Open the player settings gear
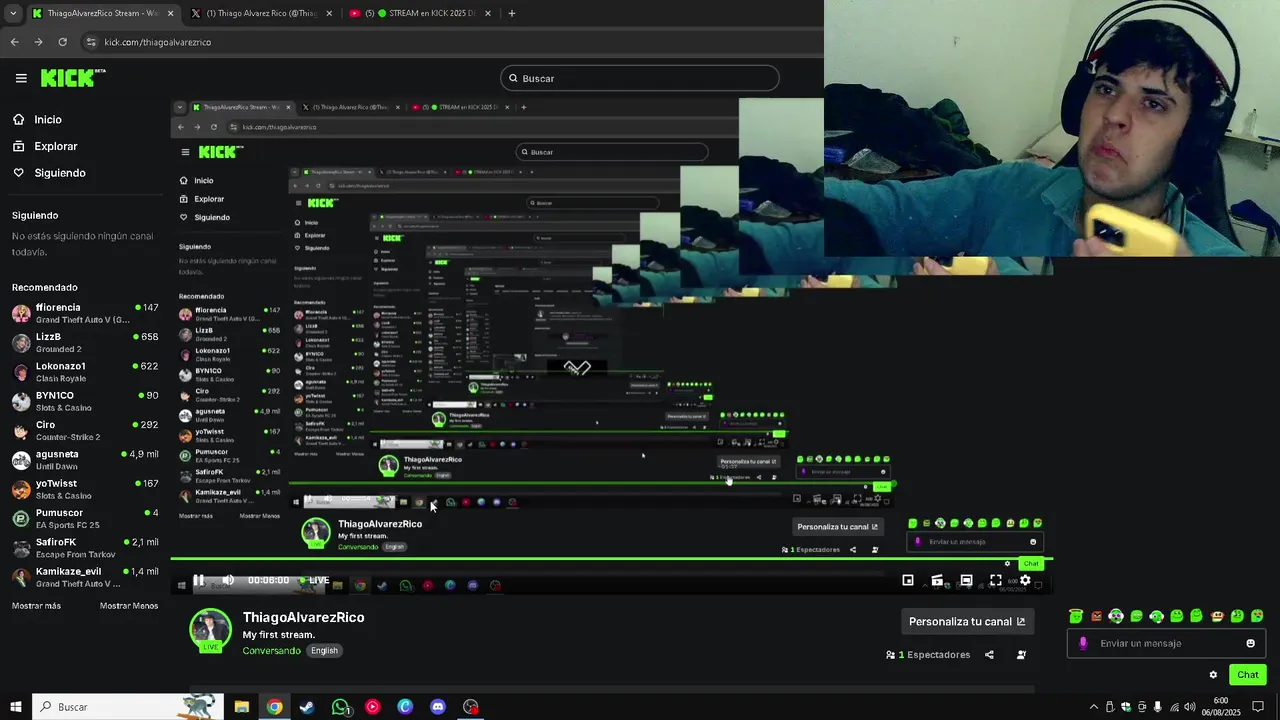Screen dimensions: 1280x720 [x=1025, y=580]
